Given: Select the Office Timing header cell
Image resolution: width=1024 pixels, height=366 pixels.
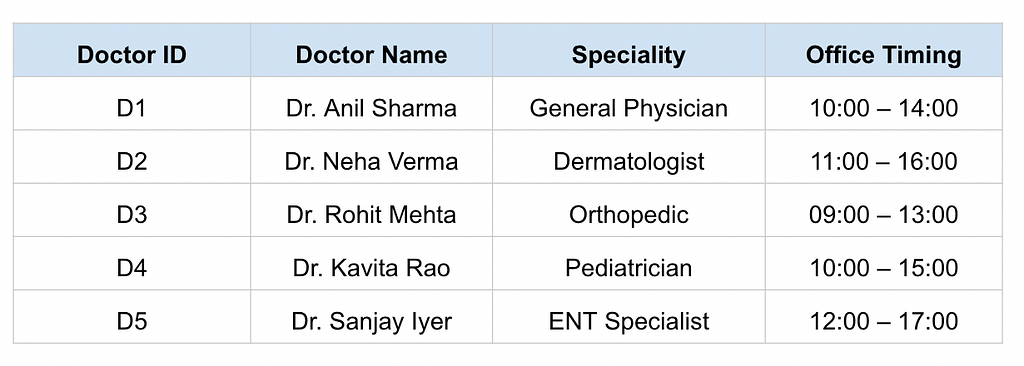Looking at the screenshot, I should (x=884, y=50).
